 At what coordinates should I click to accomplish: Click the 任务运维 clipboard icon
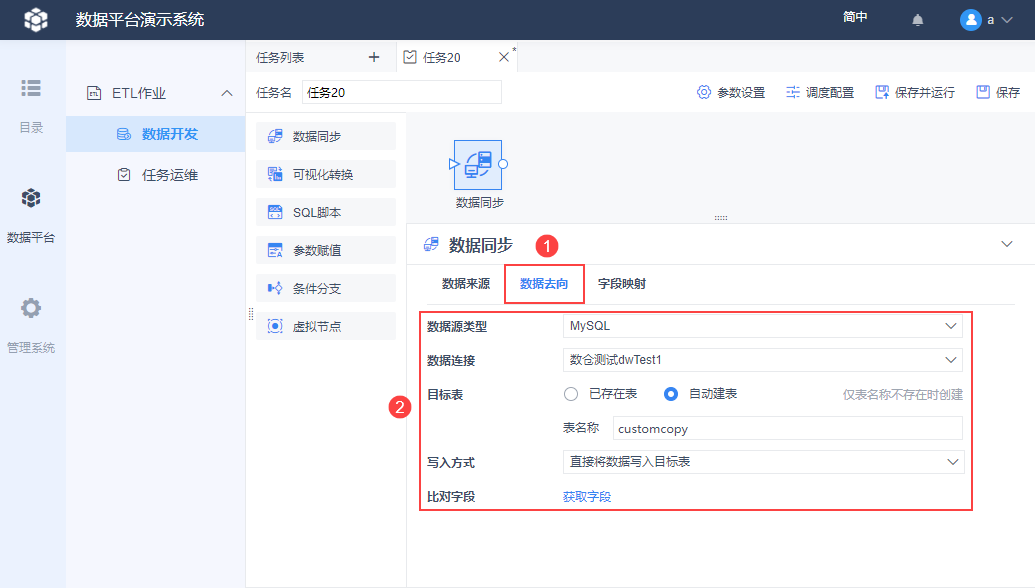click(x=123, y=175)
